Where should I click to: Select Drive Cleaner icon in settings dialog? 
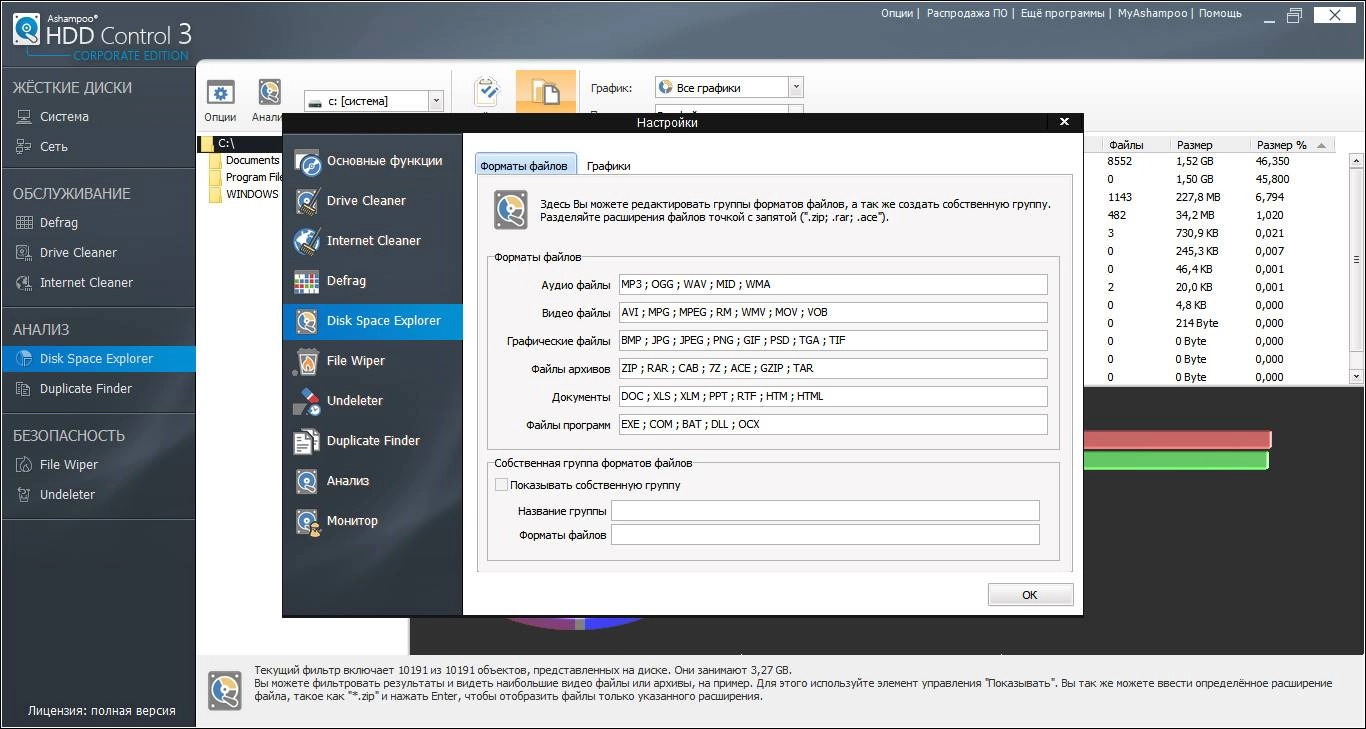coord(308,201)
